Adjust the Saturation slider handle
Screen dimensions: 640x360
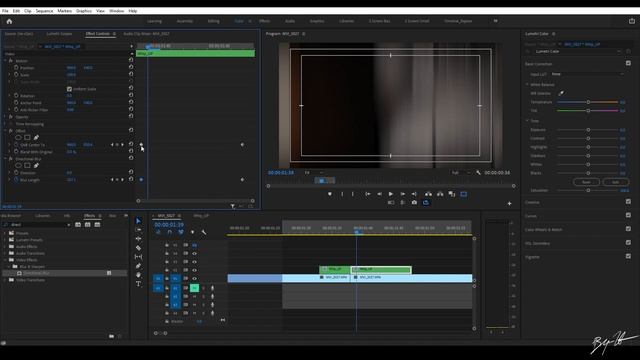click(588, 190)
